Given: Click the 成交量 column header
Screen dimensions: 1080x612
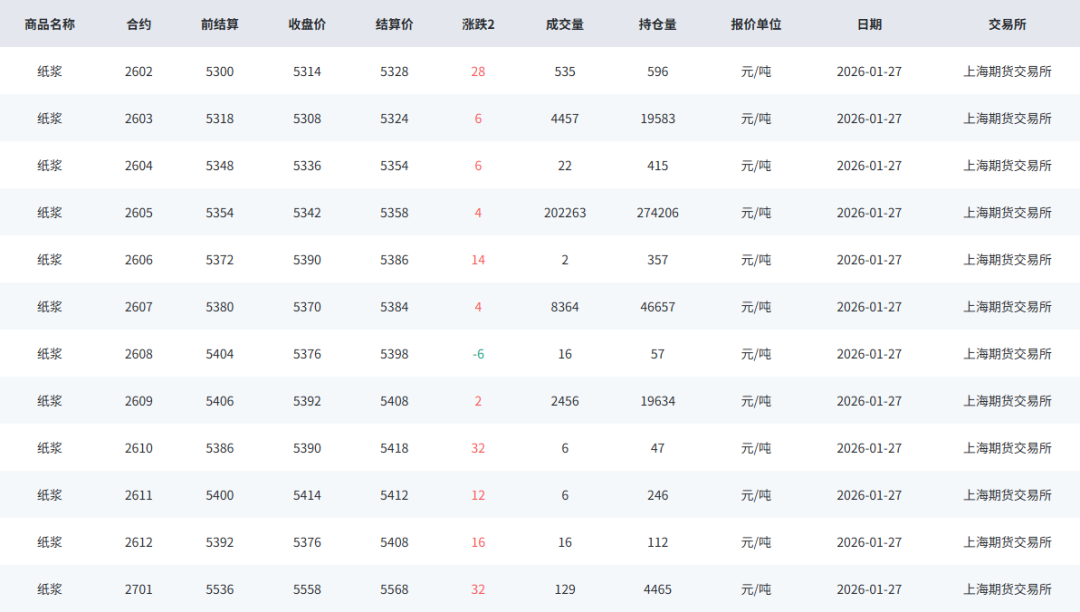Looking at the screenshot, I should pos(565,24).
